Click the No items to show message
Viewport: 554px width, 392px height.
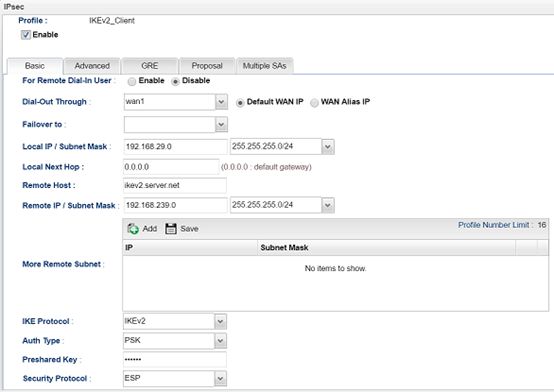[335, 269]
